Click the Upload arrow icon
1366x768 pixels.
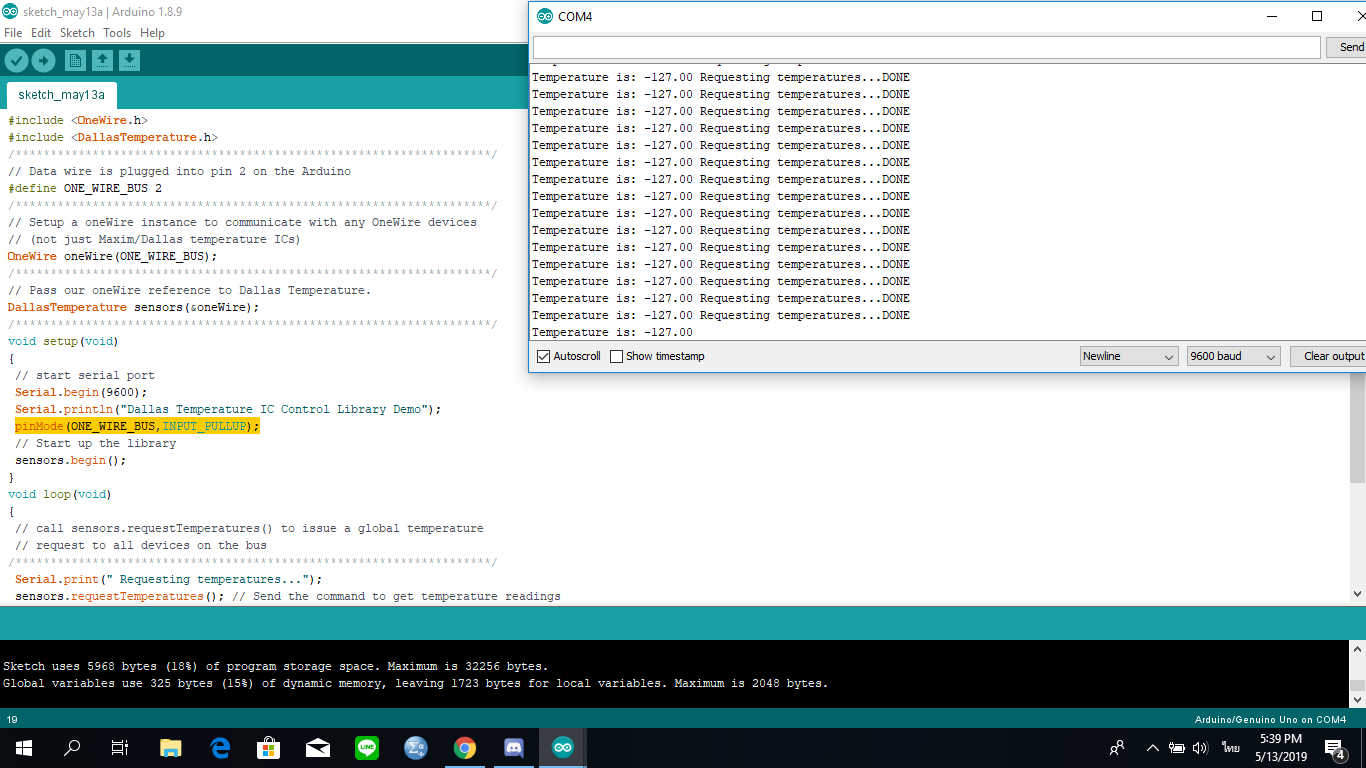[x=43, y=61]
